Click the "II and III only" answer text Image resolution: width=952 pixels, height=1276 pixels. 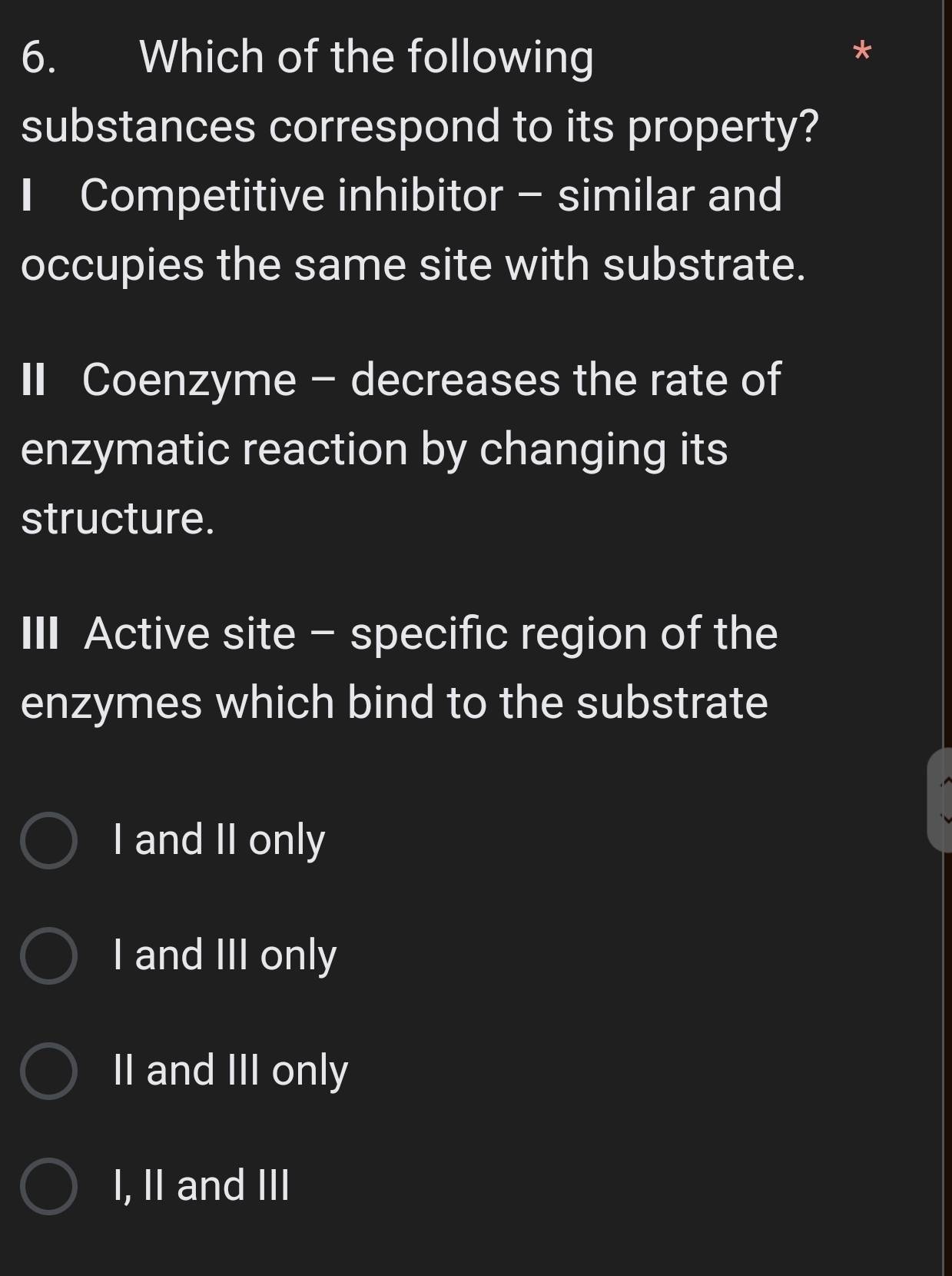tap(231, 1070)
